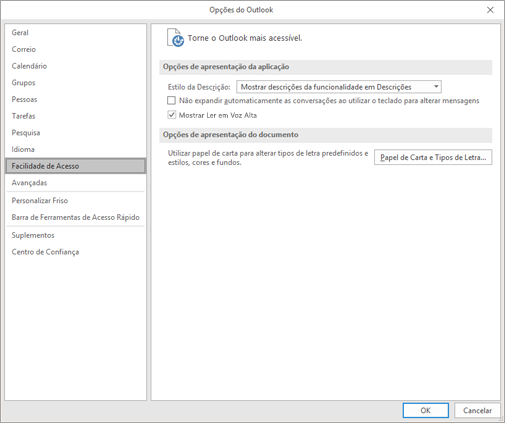Click the 'Opções do Outlook' title text
The image size is (505, 423).
tap(241, 10)
